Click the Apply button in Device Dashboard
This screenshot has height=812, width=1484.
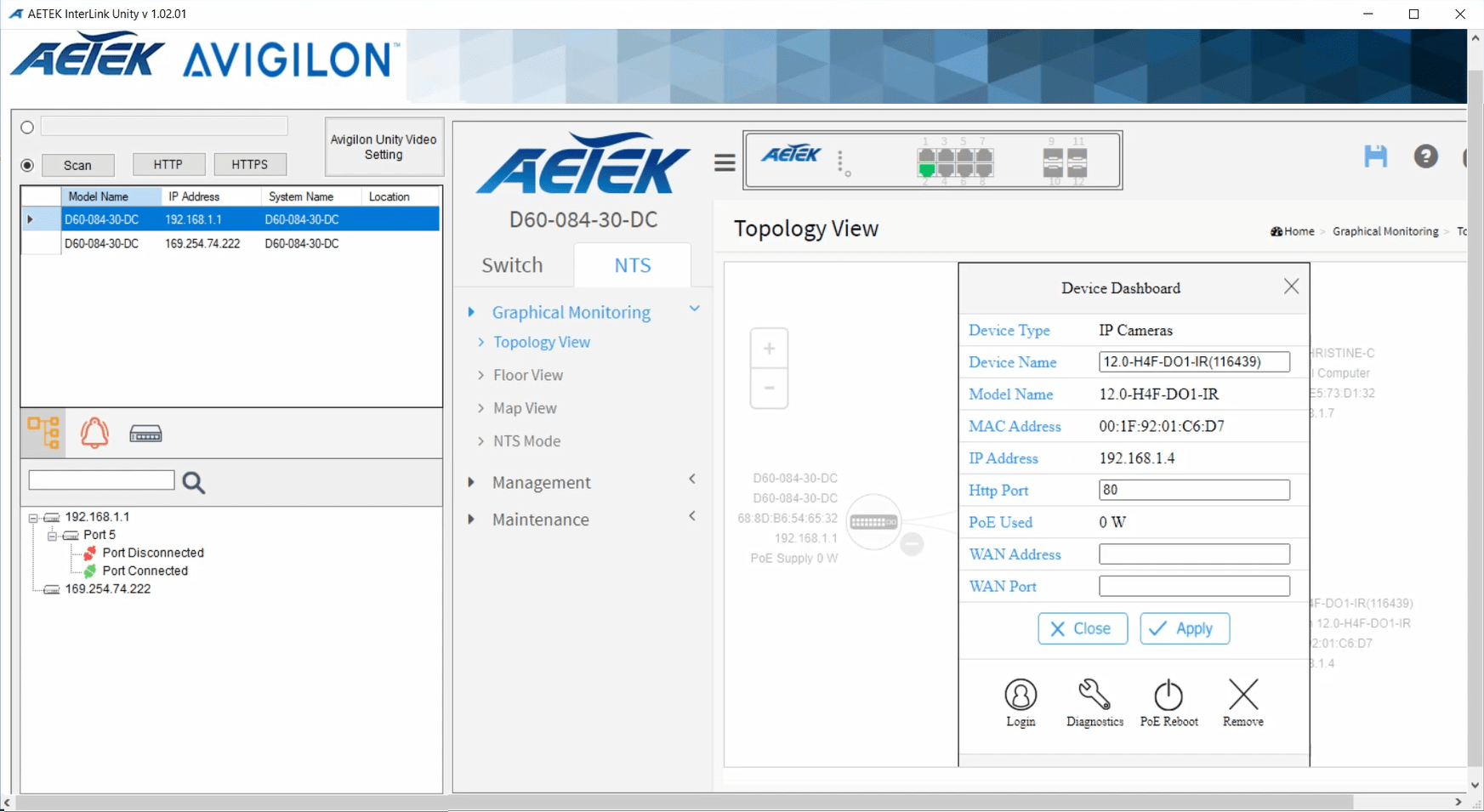pos(1184,628)
